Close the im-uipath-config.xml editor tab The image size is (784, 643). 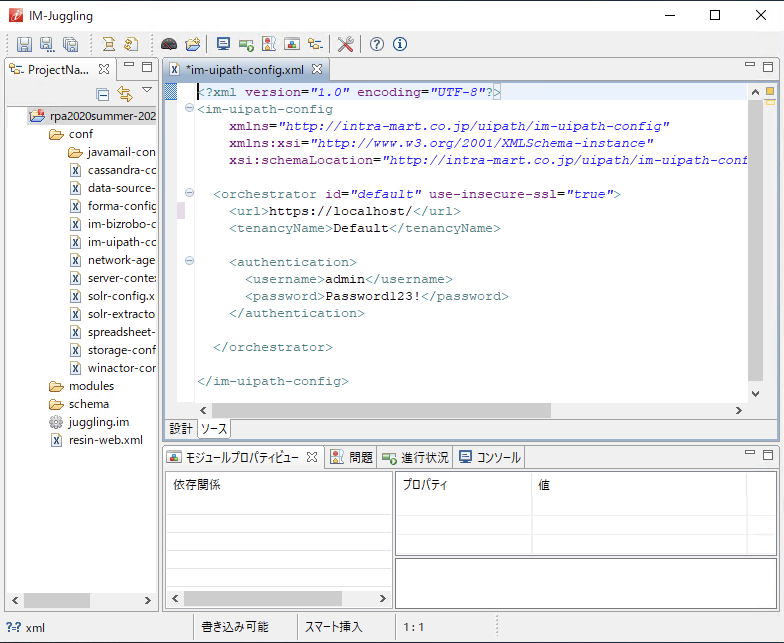[x=317, y=69]
